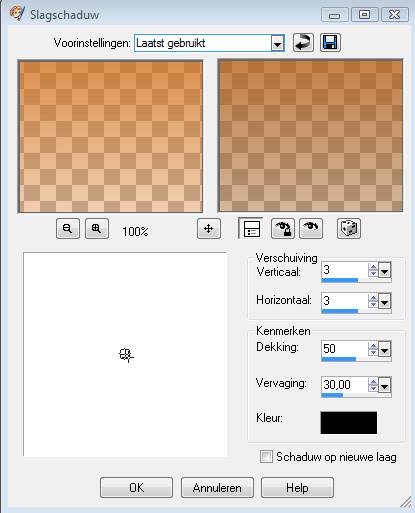Click the reset to default arrow icon
The height and width of the screenshot is (513, 415).
point(303,43)
